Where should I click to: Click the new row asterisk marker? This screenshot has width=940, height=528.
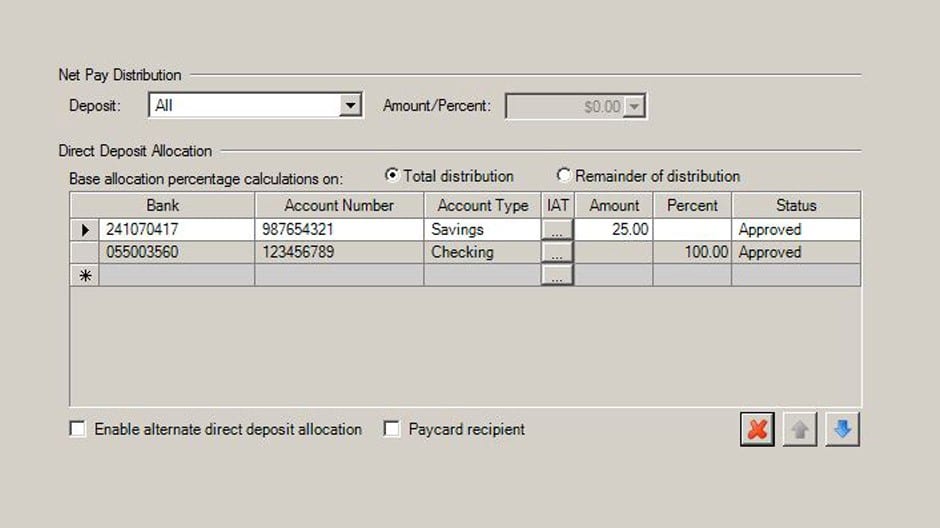tap(85, 275)
